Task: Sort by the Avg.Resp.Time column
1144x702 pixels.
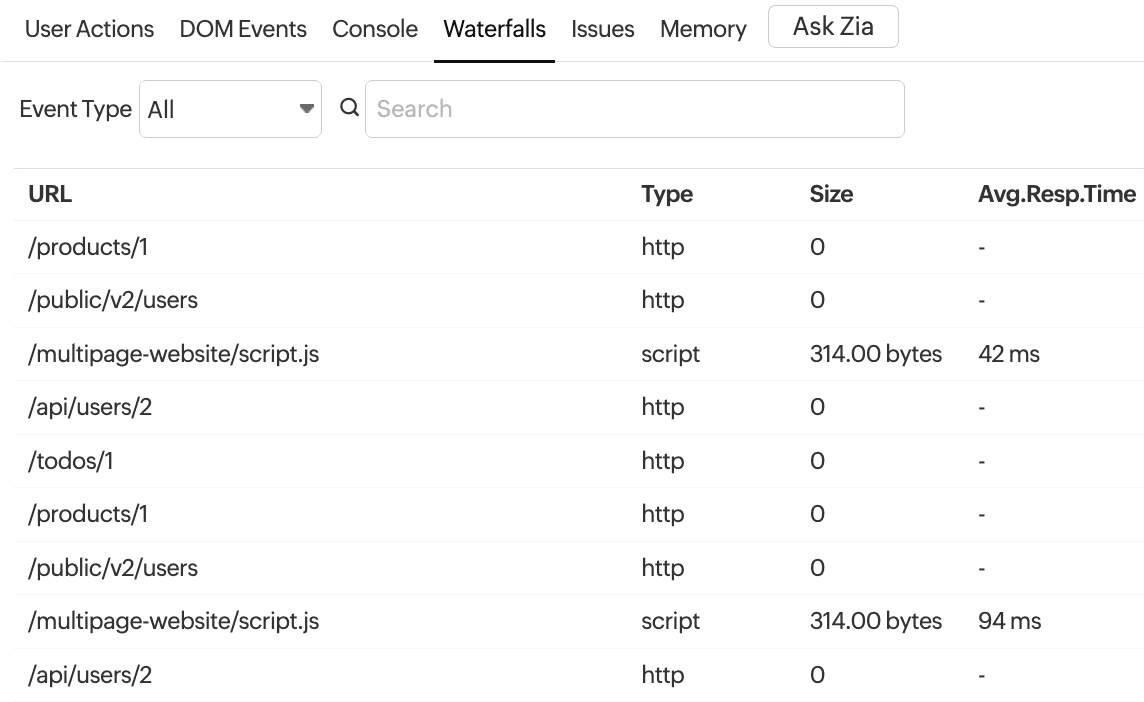Action: tap(1057, 194)
